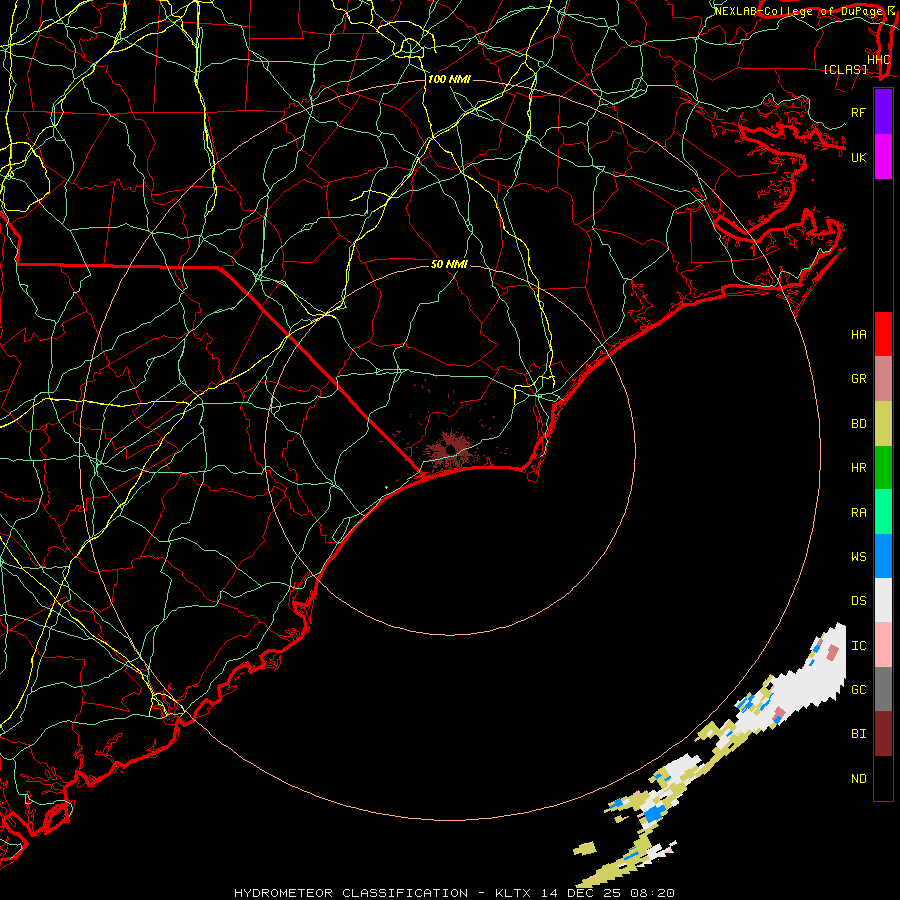Click the "50 NMI" range ring label
Image resolution: width=900 pixels, height=900 pixels.
pos(449,264)
